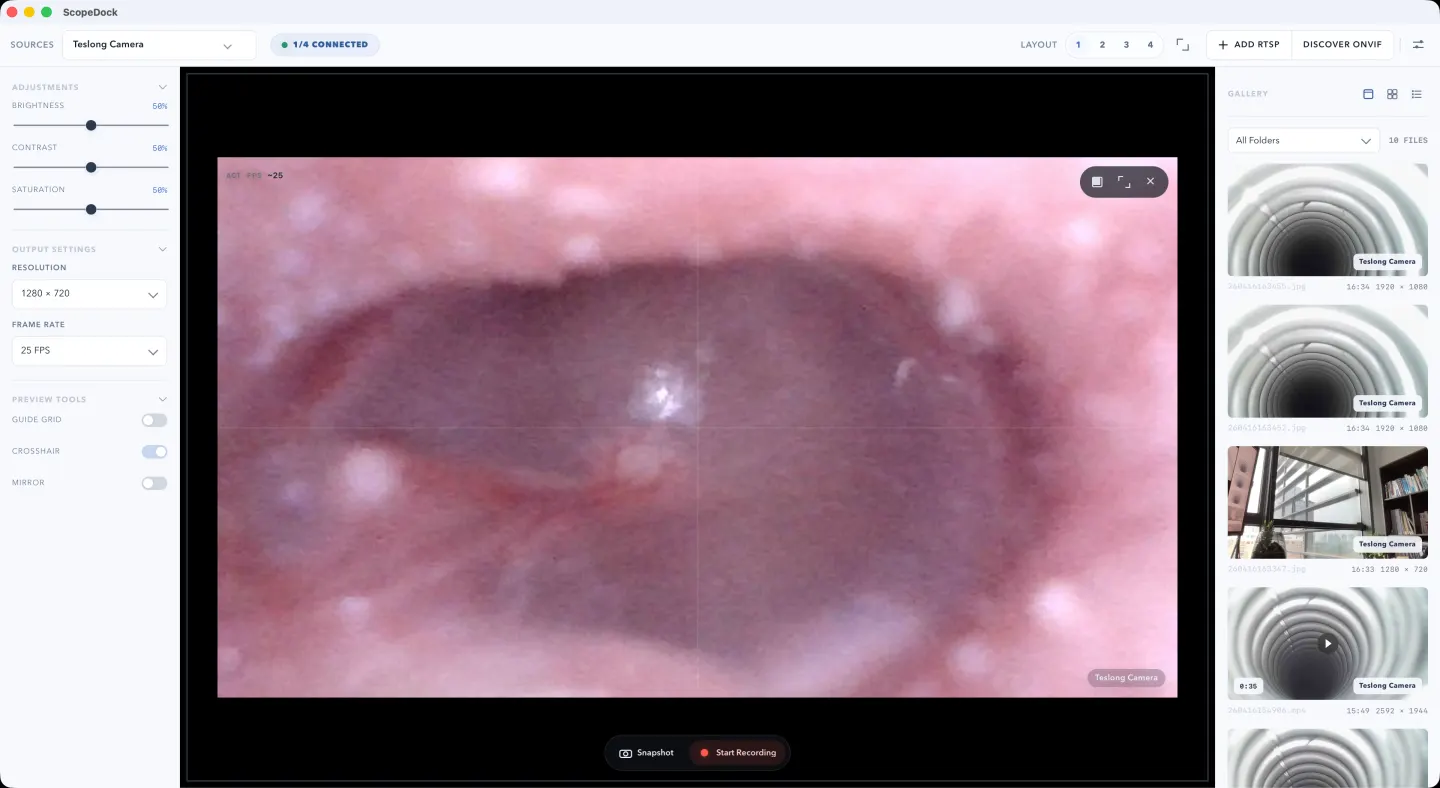Click the 0:35 duration badge on video thumbnail
This screenshot has width=1440, height=788.
[1247, 686]
